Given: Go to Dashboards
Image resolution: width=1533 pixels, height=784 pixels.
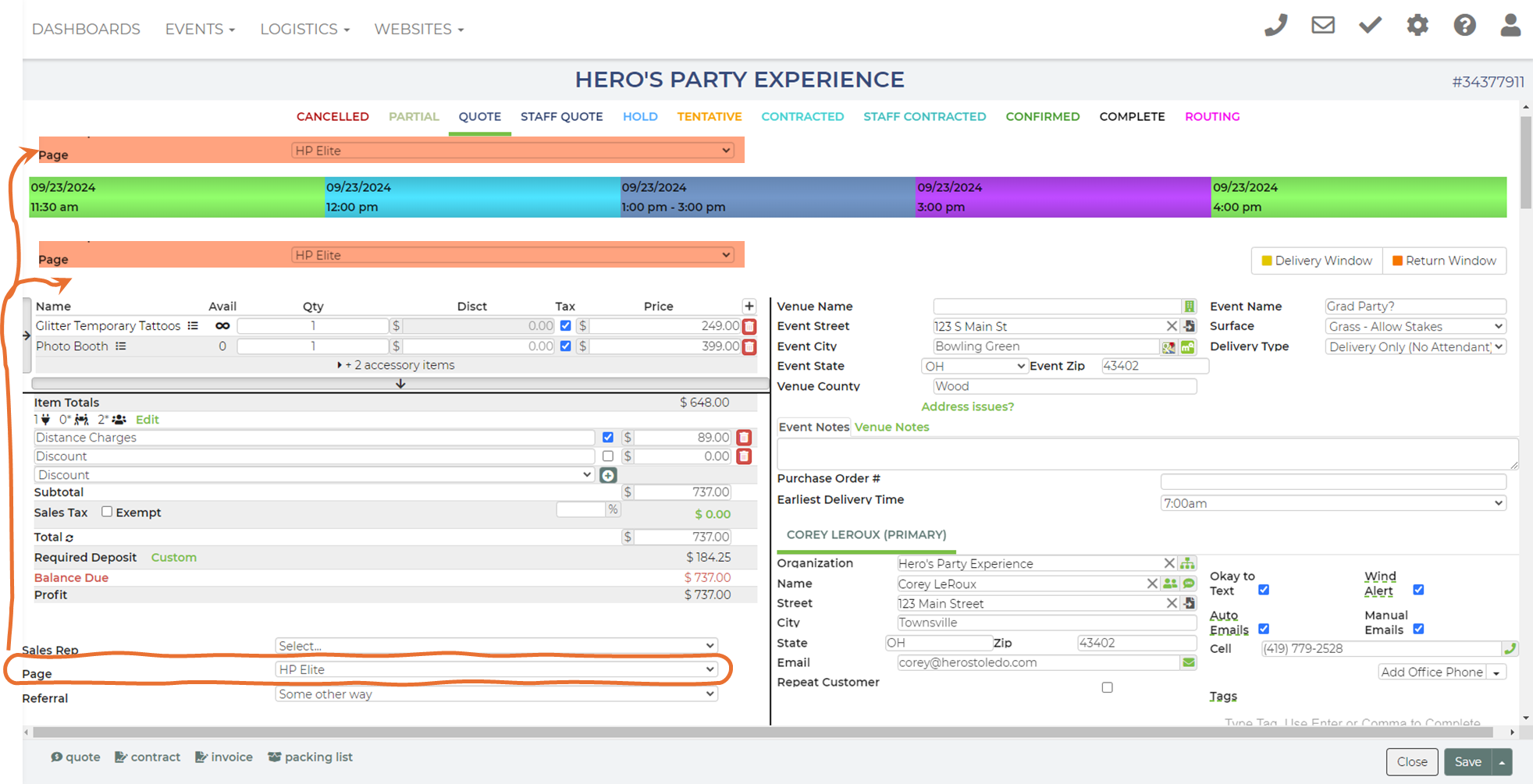Looking at the screenshot, I should 86,29.
